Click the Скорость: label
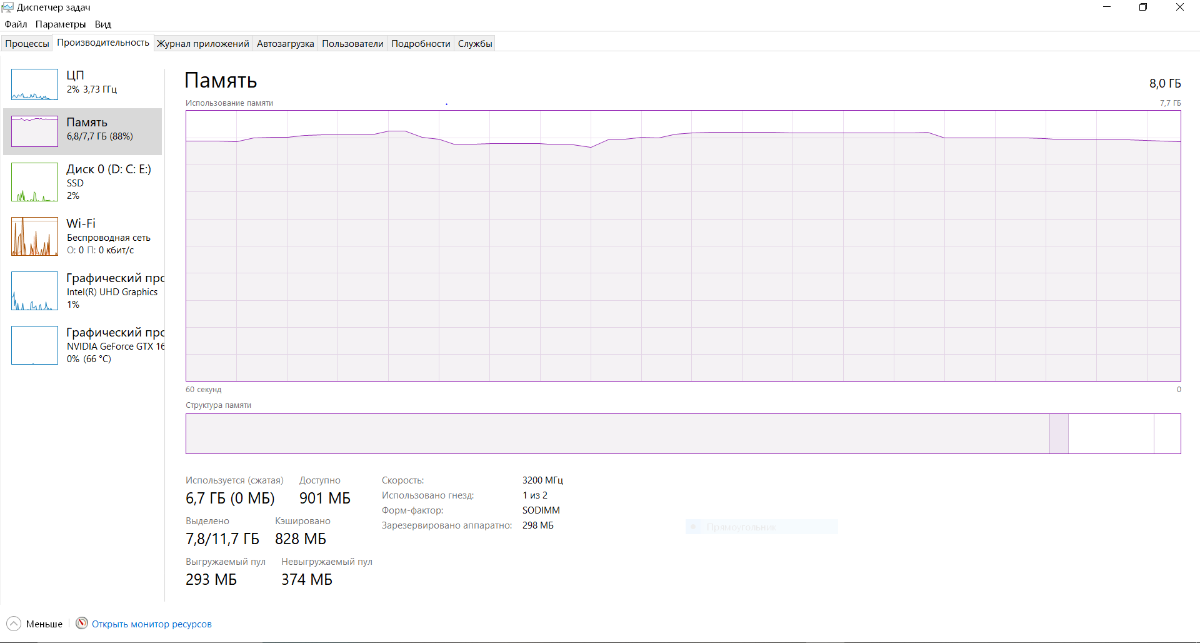Viewport: 1200px width, 643px height. [x=403, y=480]
